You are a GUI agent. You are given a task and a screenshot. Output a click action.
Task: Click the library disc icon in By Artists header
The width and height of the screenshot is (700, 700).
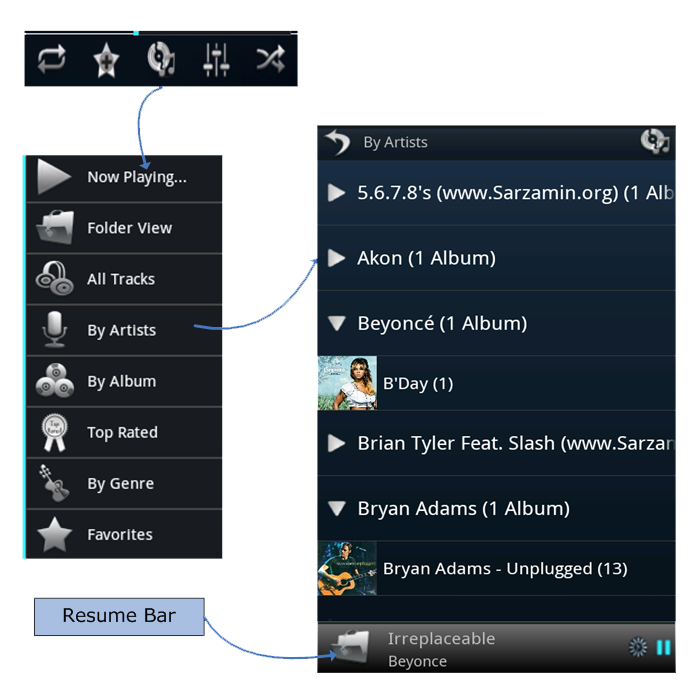(655, 142)
